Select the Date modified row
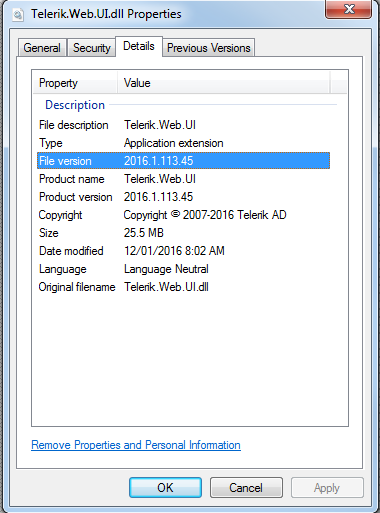The height and width of the screenshot is (513, 380). [183, 251]
